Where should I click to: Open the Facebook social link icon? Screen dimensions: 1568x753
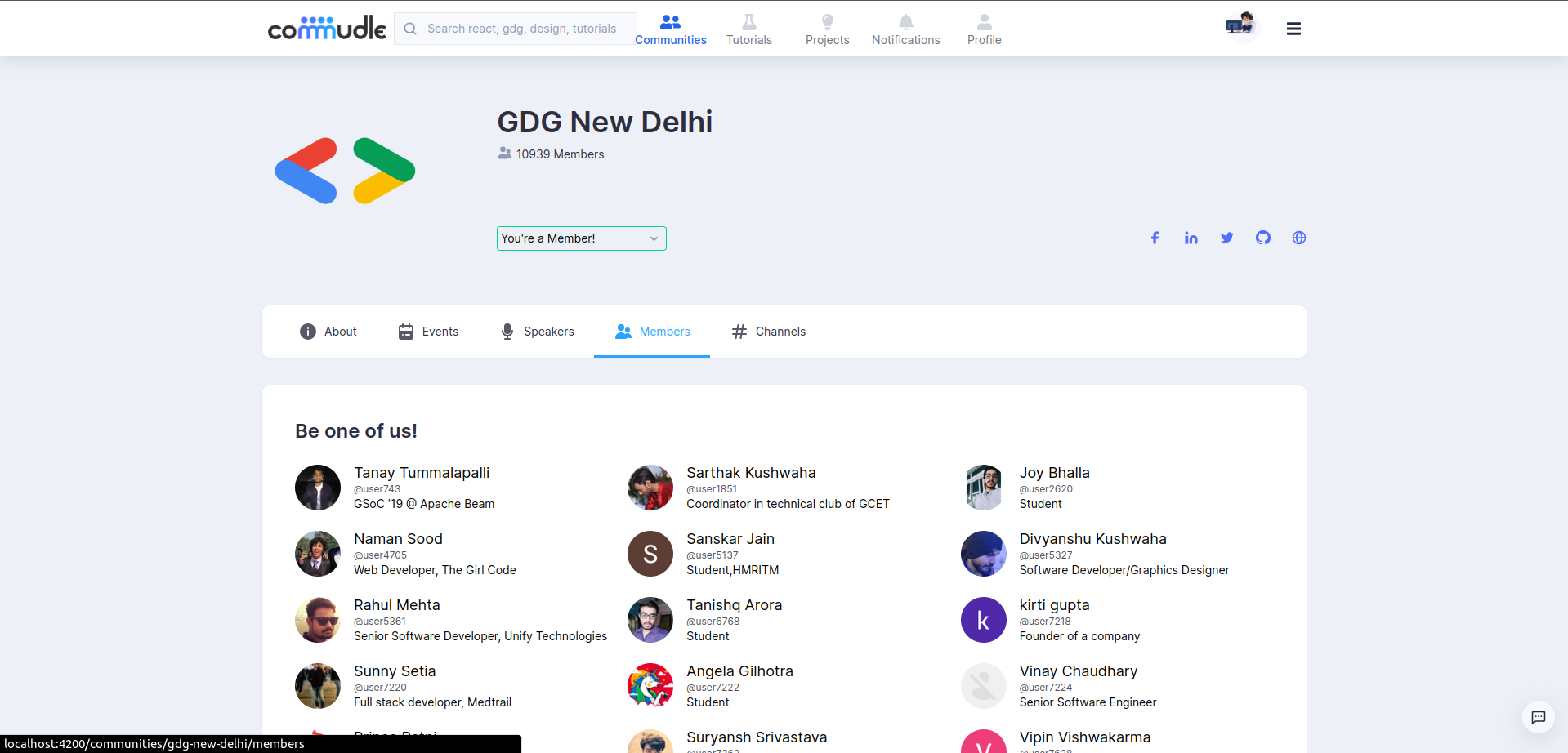click(1155, 238)
